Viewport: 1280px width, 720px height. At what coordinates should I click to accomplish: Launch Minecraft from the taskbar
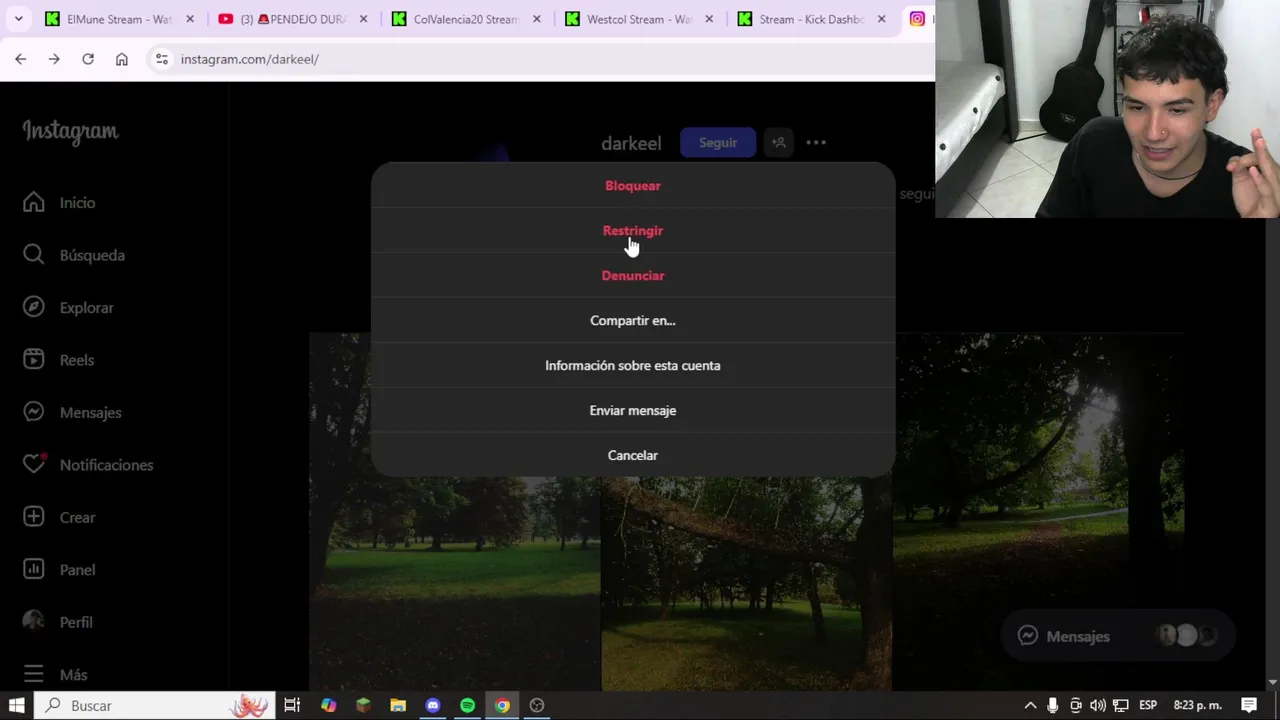click(363, 705)
